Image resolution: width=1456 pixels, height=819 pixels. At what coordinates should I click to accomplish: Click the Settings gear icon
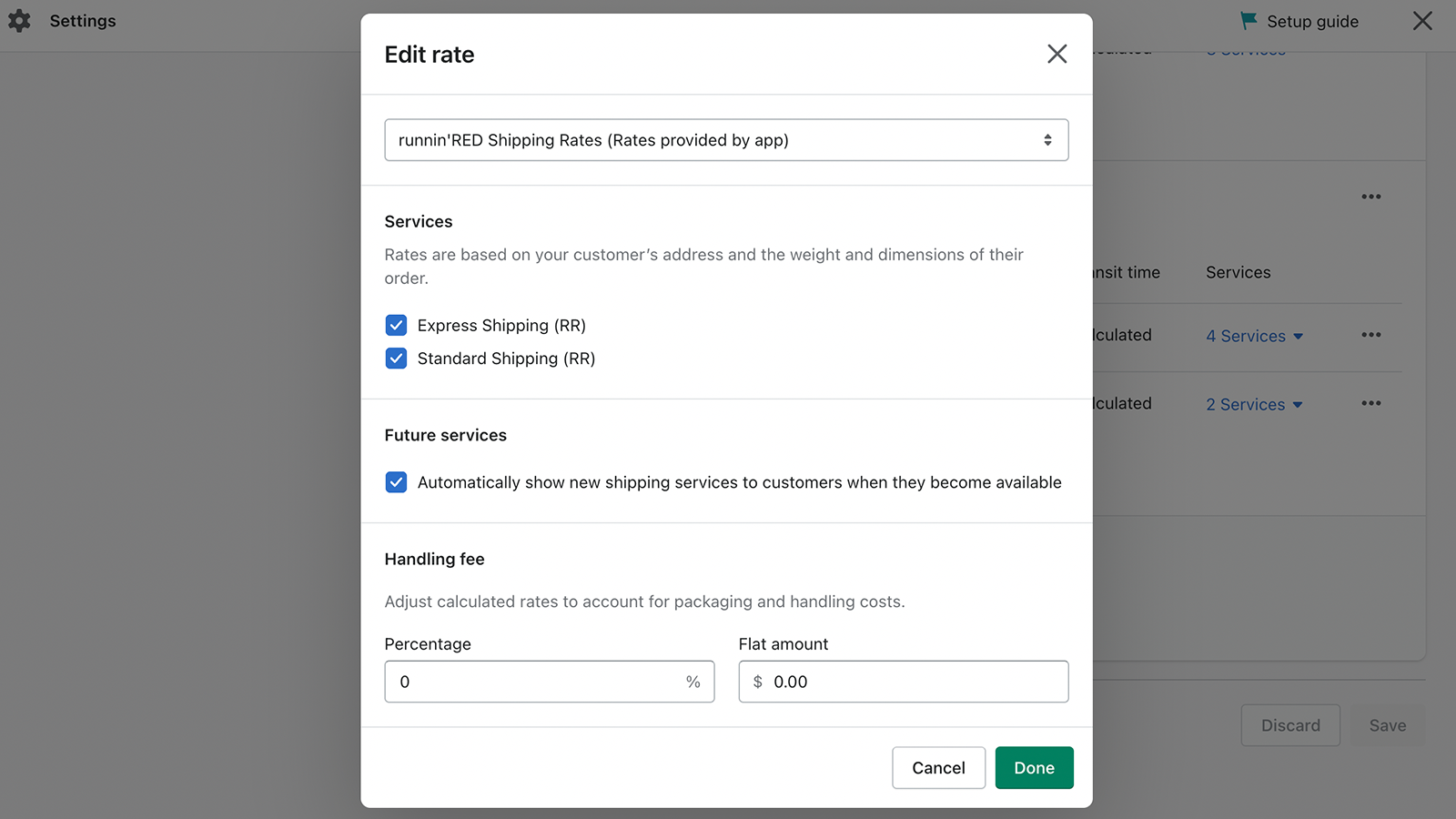click(x=19, y=21)
